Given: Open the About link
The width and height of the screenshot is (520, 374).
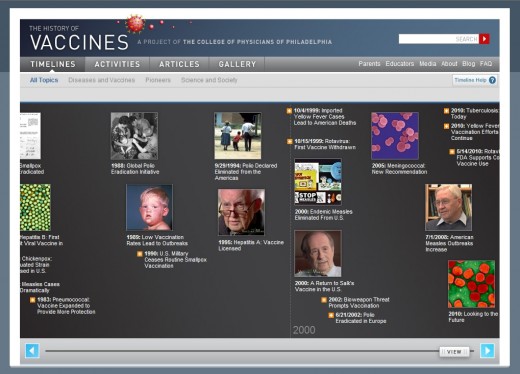Looking at the screenshot, I should (449, 64).
